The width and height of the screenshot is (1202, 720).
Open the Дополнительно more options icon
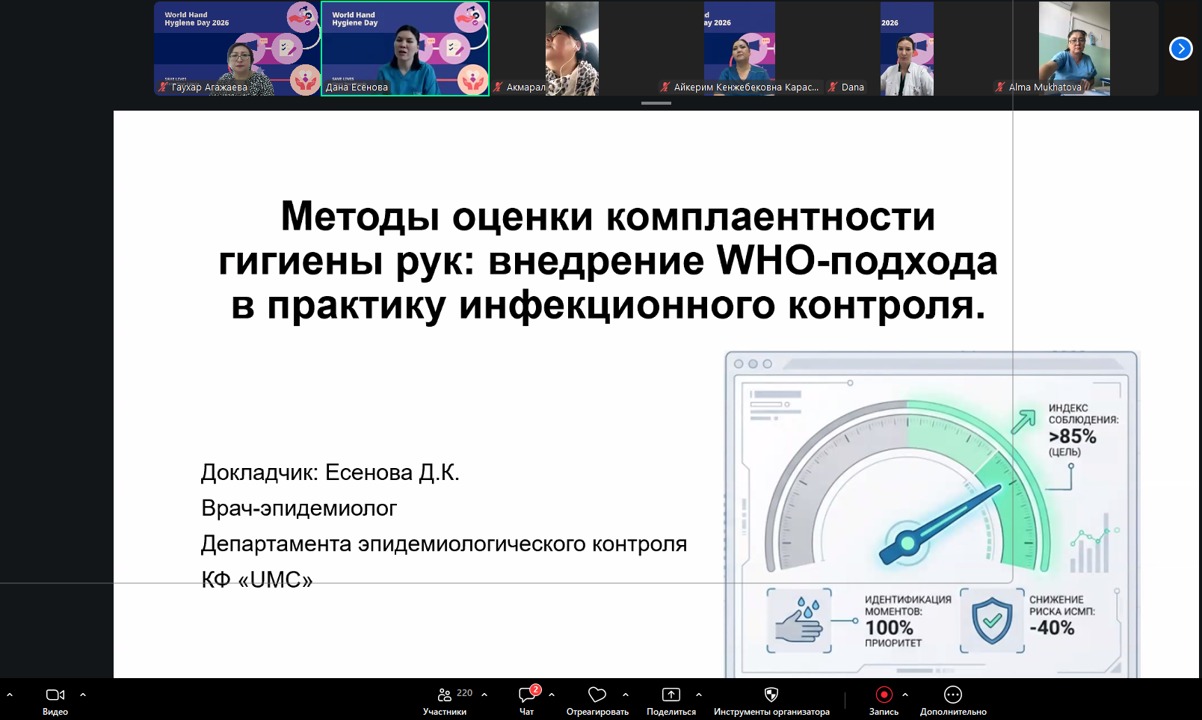[953, 695]
